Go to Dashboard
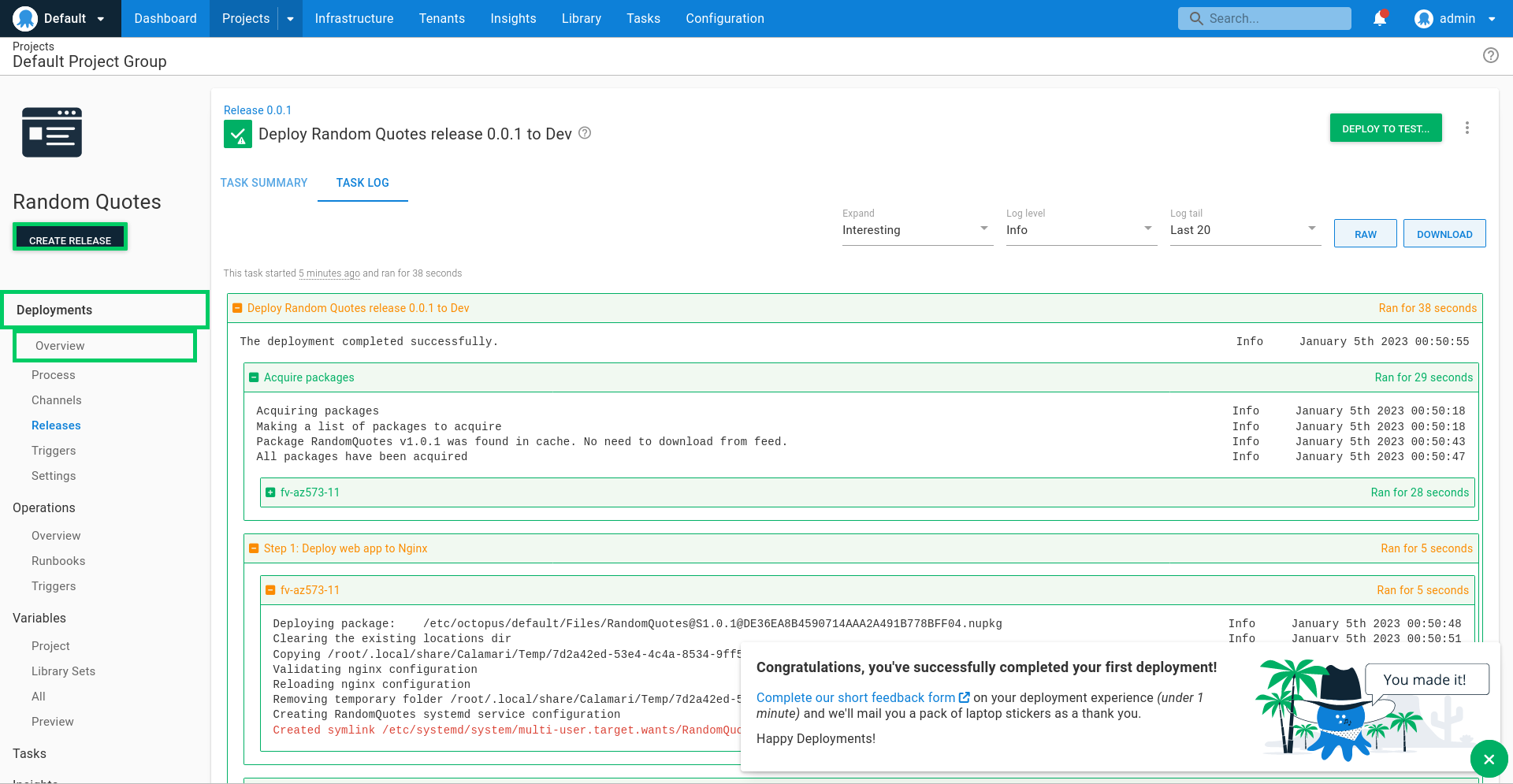The width and height of the screenshot is (1513, 784). pyautogui.click(x=165, y=18)
